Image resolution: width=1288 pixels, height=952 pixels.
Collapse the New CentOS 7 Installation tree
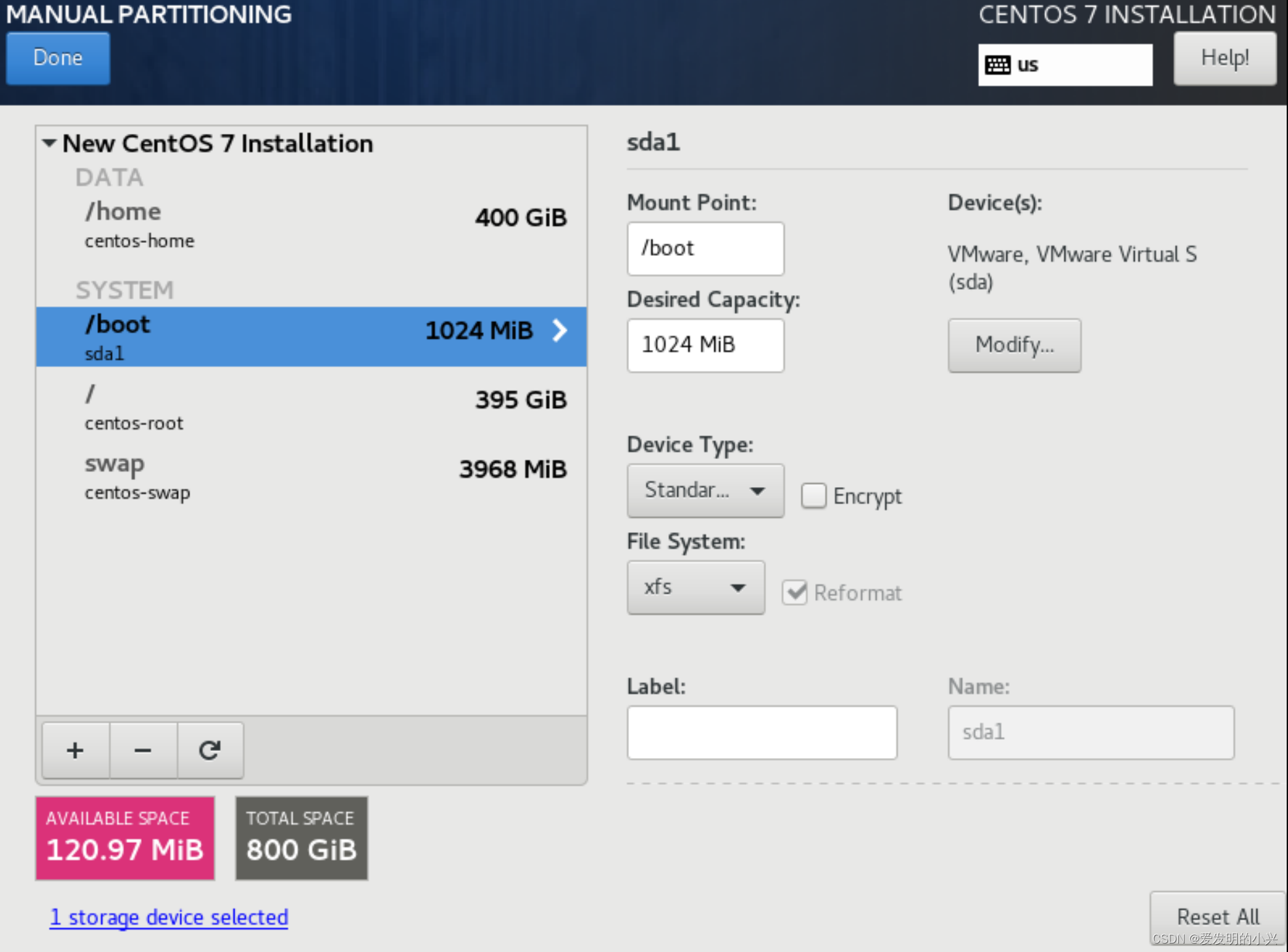coord(50,143)
